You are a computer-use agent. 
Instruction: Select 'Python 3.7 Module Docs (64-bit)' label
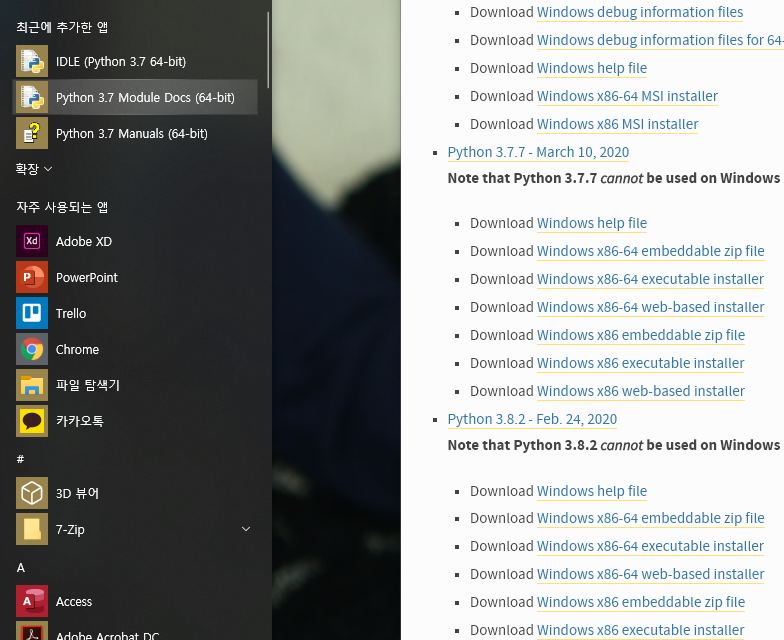coord(145,98)
